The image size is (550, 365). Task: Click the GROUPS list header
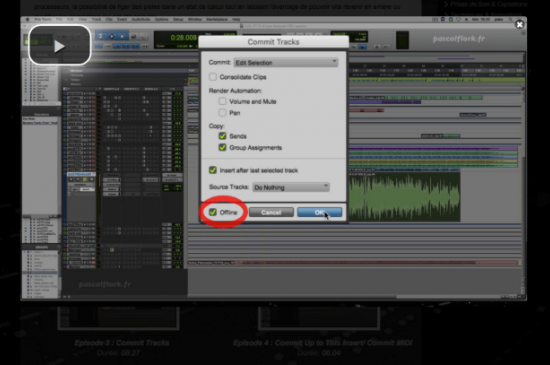click(41, 247)
